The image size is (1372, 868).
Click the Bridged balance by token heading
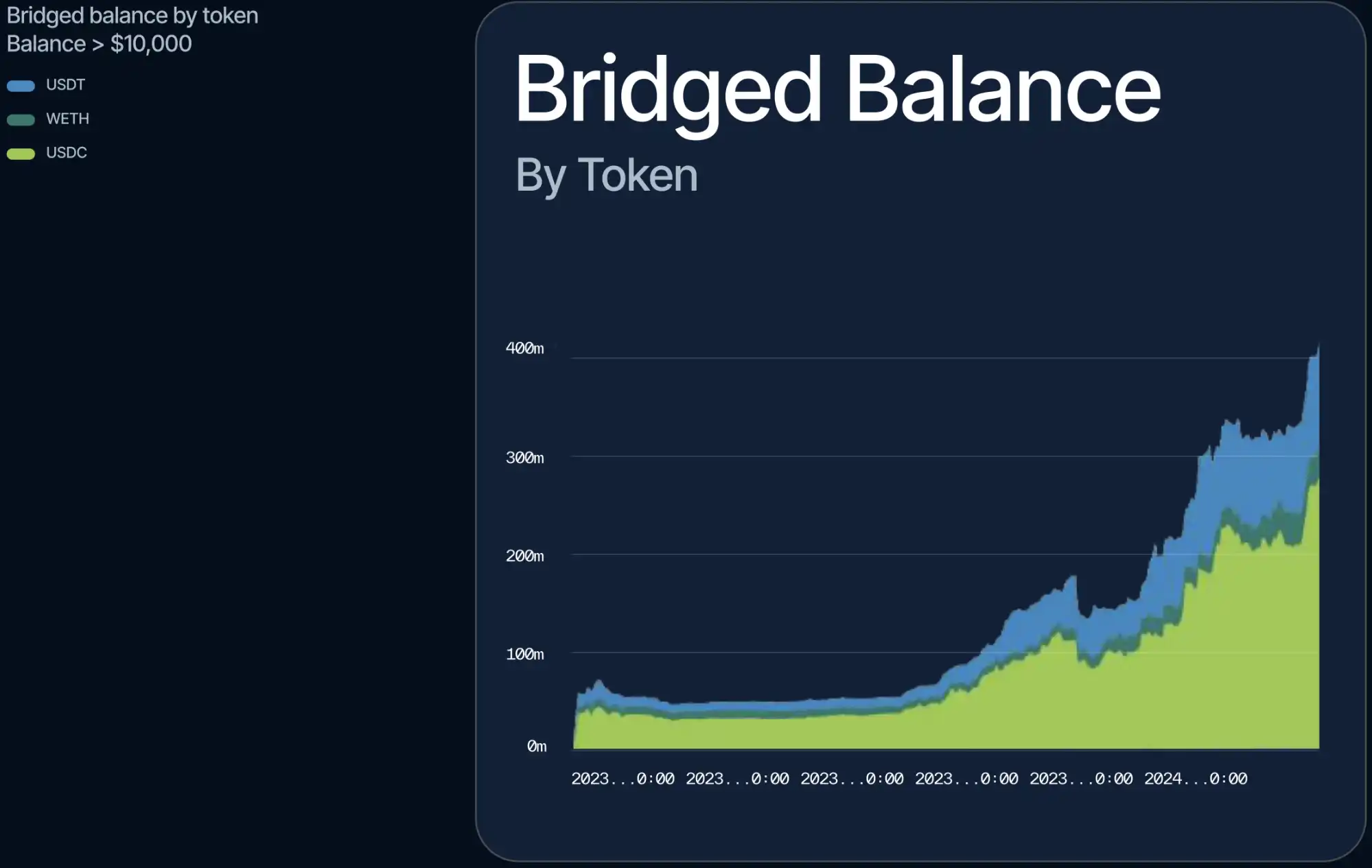pyautogui.click(x=132, y=15)
